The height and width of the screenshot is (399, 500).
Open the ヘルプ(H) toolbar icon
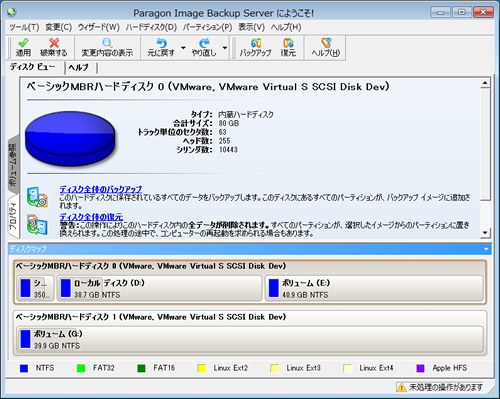pos(326,43)
